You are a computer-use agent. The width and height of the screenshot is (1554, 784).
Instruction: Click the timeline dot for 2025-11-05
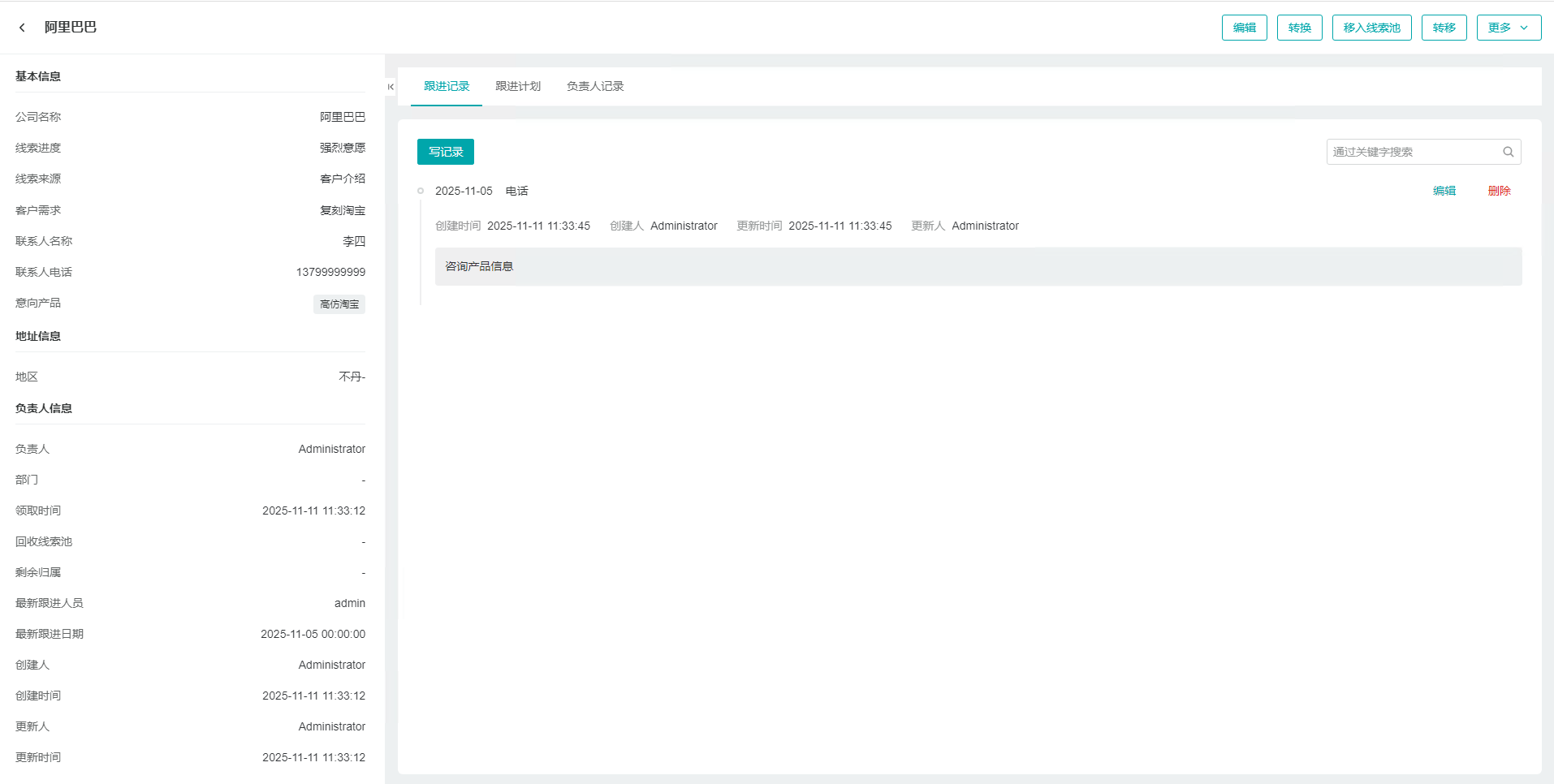pyautogui.click(x=421, y=191)
